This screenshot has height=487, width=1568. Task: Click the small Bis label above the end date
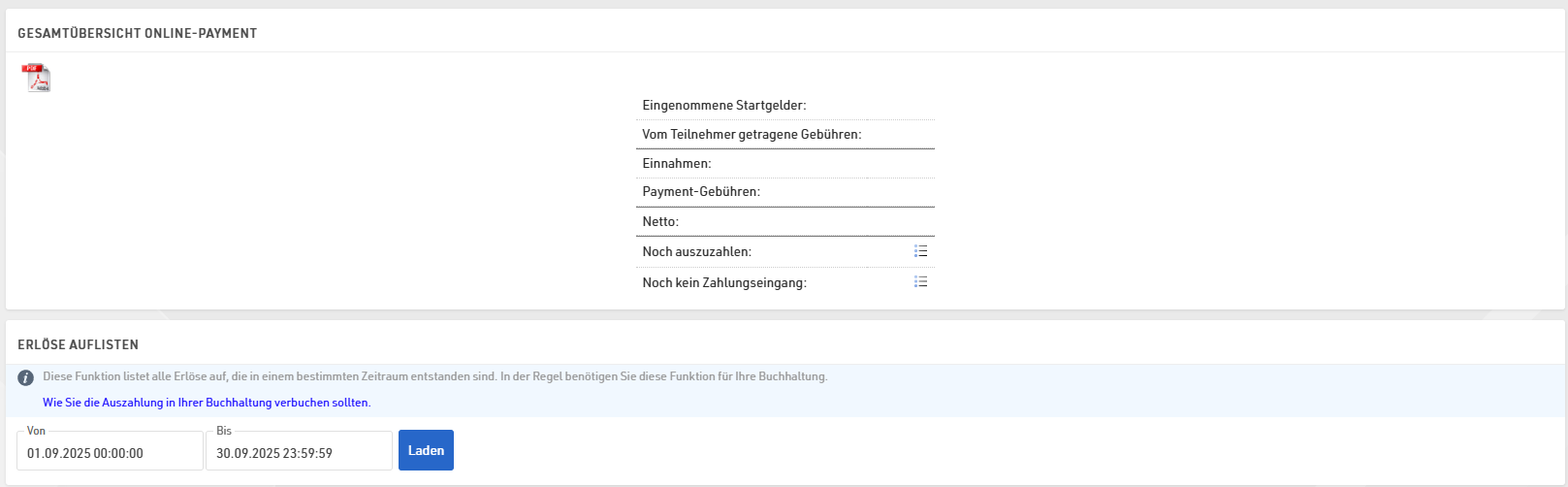pos(224,431)
